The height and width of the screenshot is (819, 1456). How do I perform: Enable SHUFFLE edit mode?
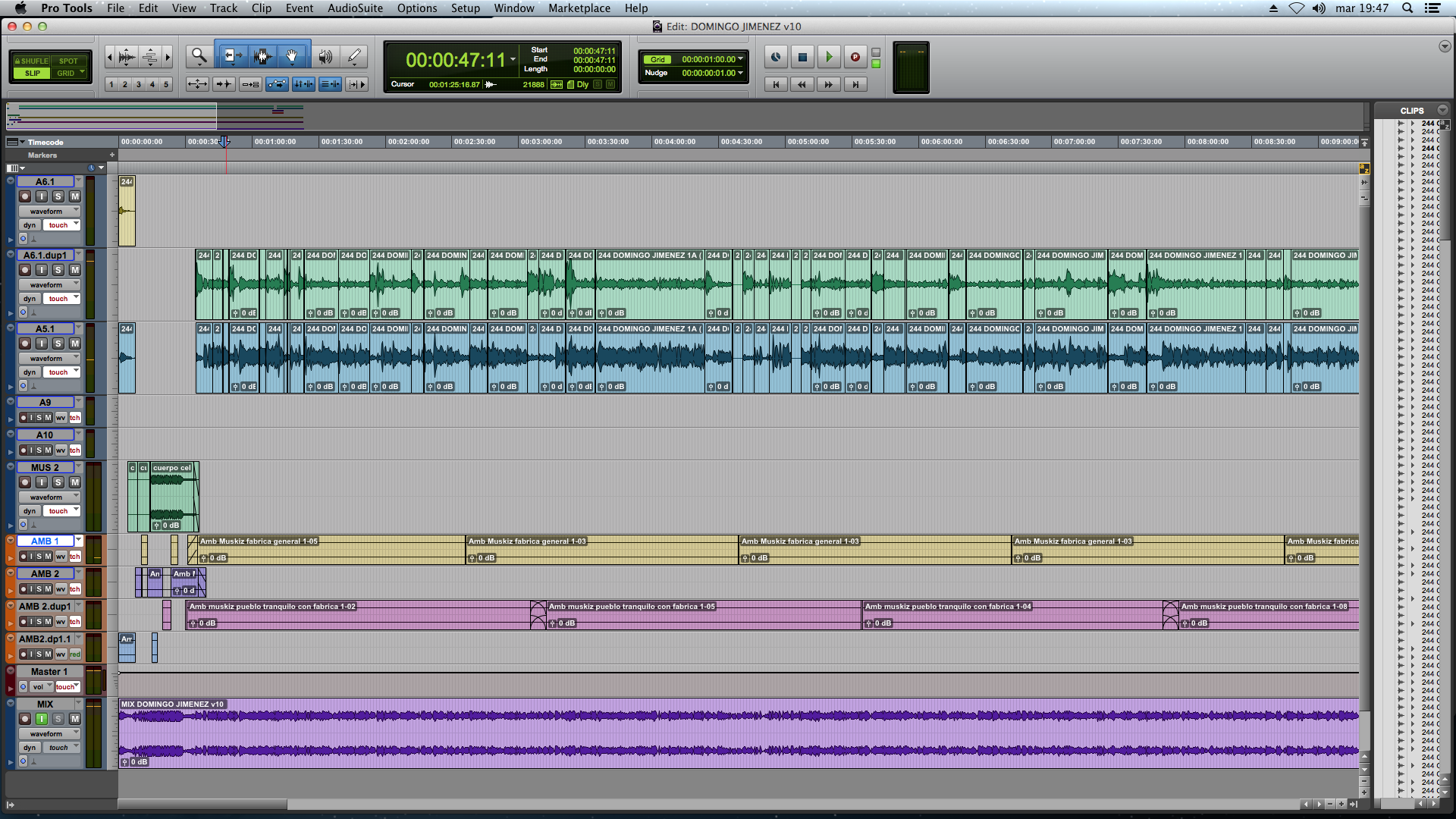coord(31,61)
